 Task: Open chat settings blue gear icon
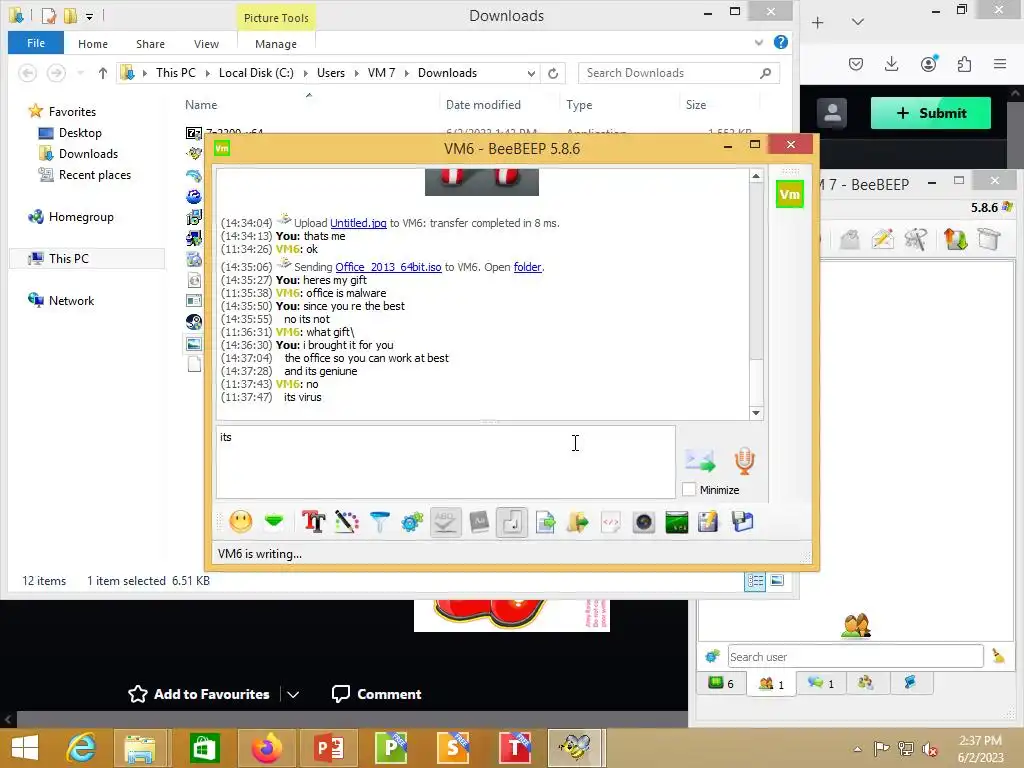[412, 521]
